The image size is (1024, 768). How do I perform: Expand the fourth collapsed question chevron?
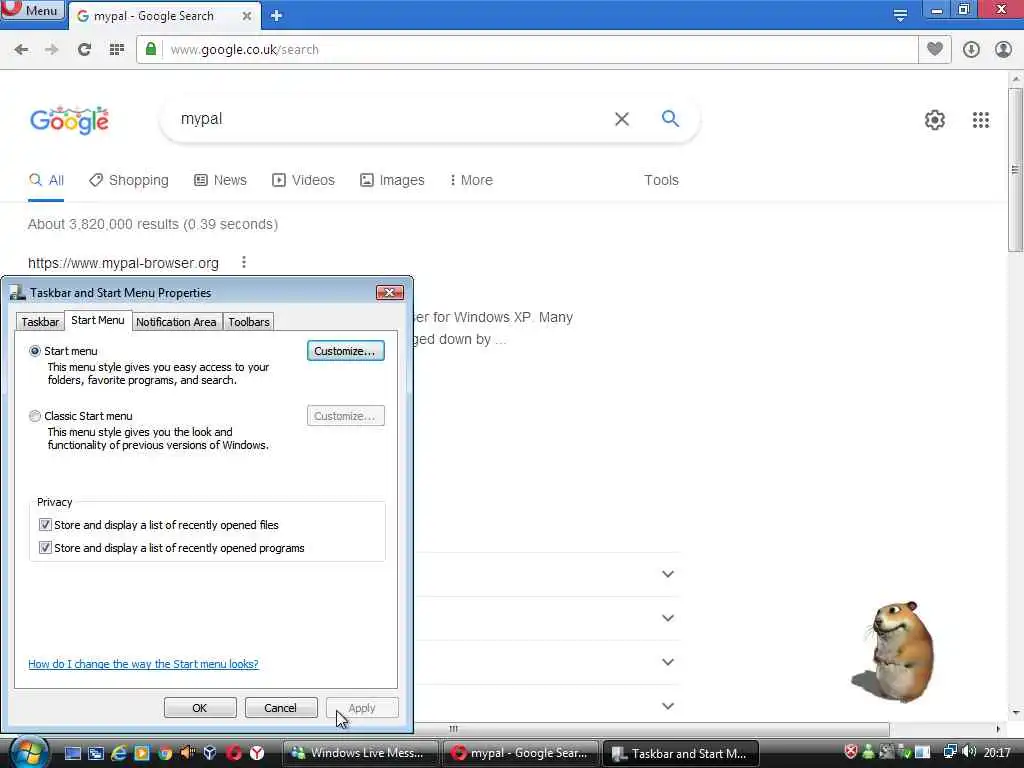[x=667, y=705]
